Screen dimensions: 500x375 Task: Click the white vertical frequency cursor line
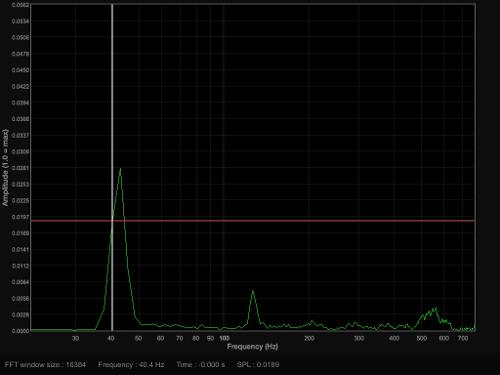click(x=112, y=167)
